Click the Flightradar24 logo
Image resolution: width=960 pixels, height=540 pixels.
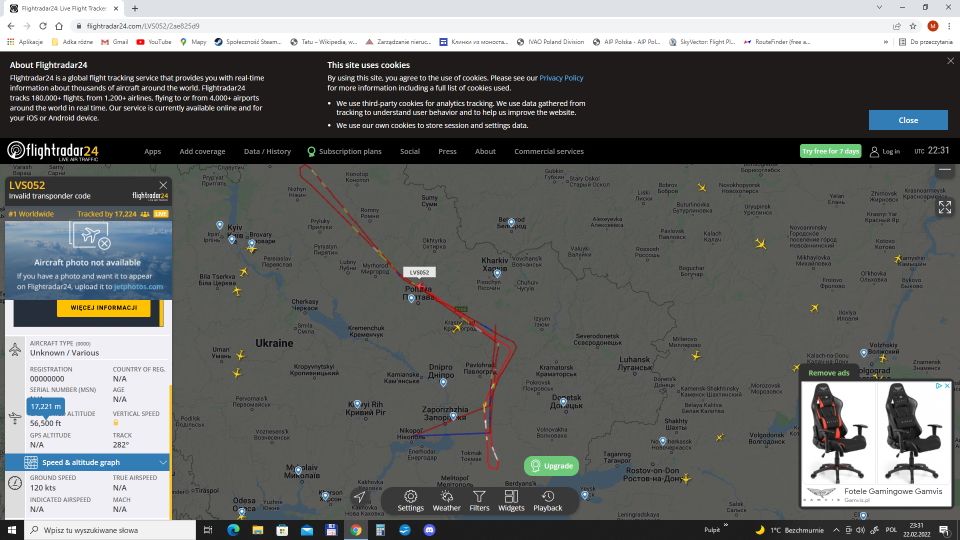(53, 151)
